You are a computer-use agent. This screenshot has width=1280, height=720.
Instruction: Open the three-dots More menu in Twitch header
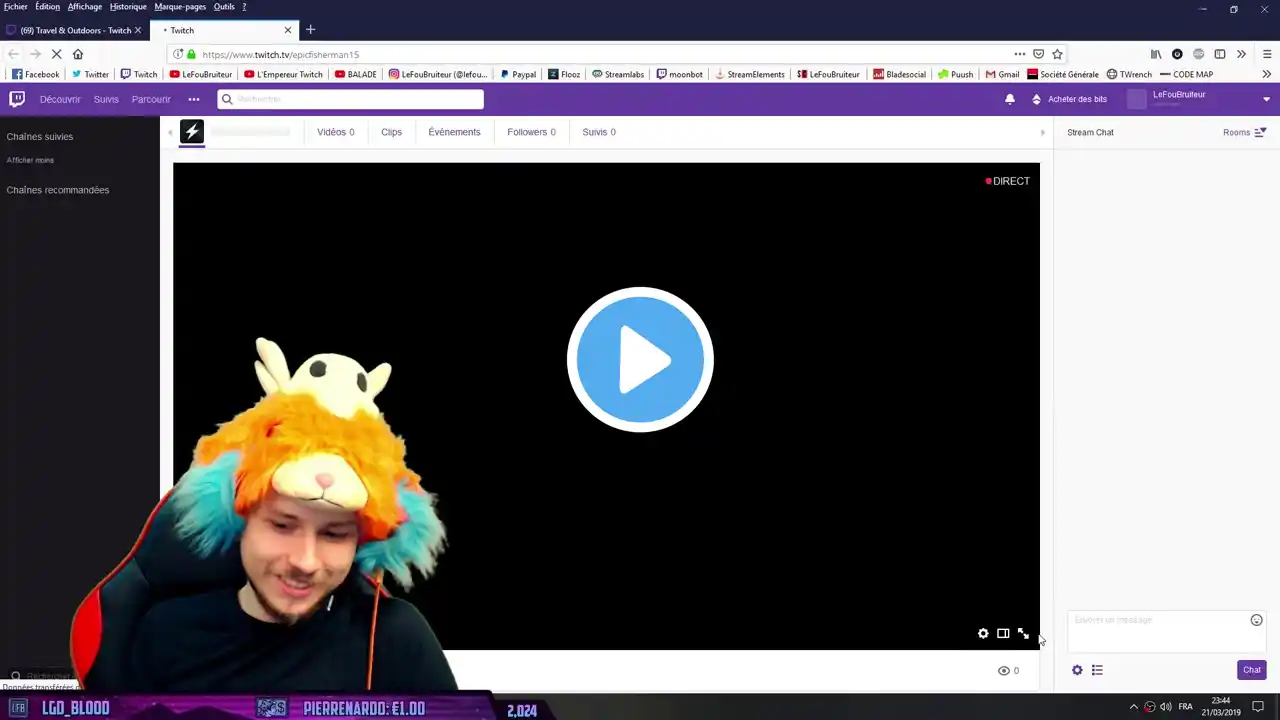tap(194, 99)
